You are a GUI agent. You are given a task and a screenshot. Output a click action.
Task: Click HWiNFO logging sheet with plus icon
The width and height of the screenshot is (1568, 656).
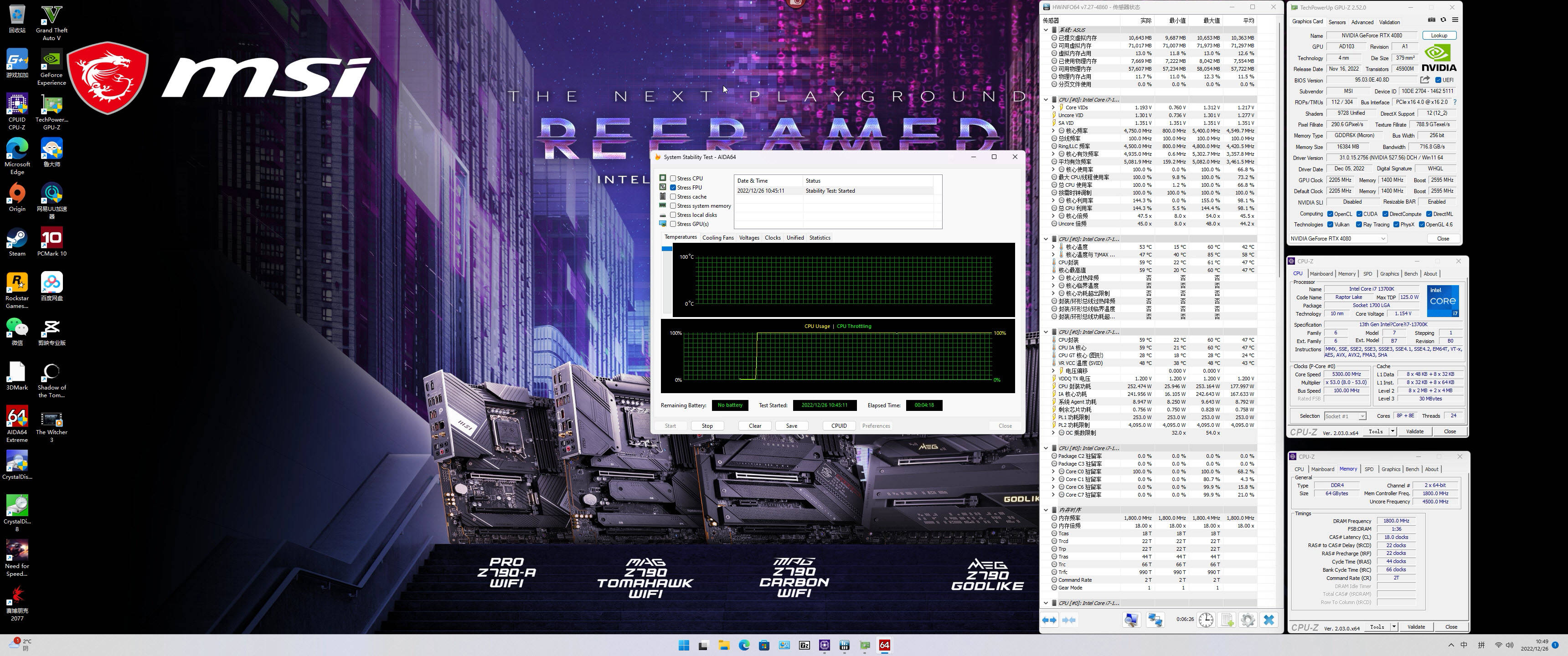pyautogui.click(x=1227, y=620)
